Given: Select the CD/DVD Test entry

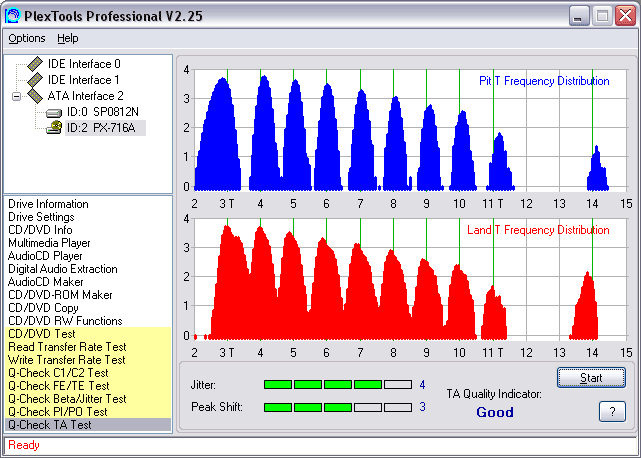Looking at the screenshot, I should tap(88, 334).
